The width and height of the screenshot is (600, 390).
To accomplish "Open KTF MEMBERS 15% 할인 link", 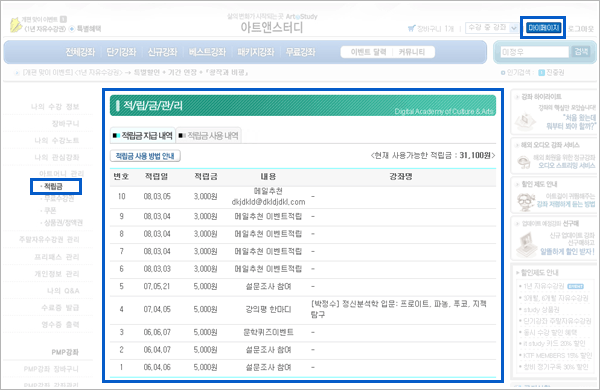I will click(558, 356).
